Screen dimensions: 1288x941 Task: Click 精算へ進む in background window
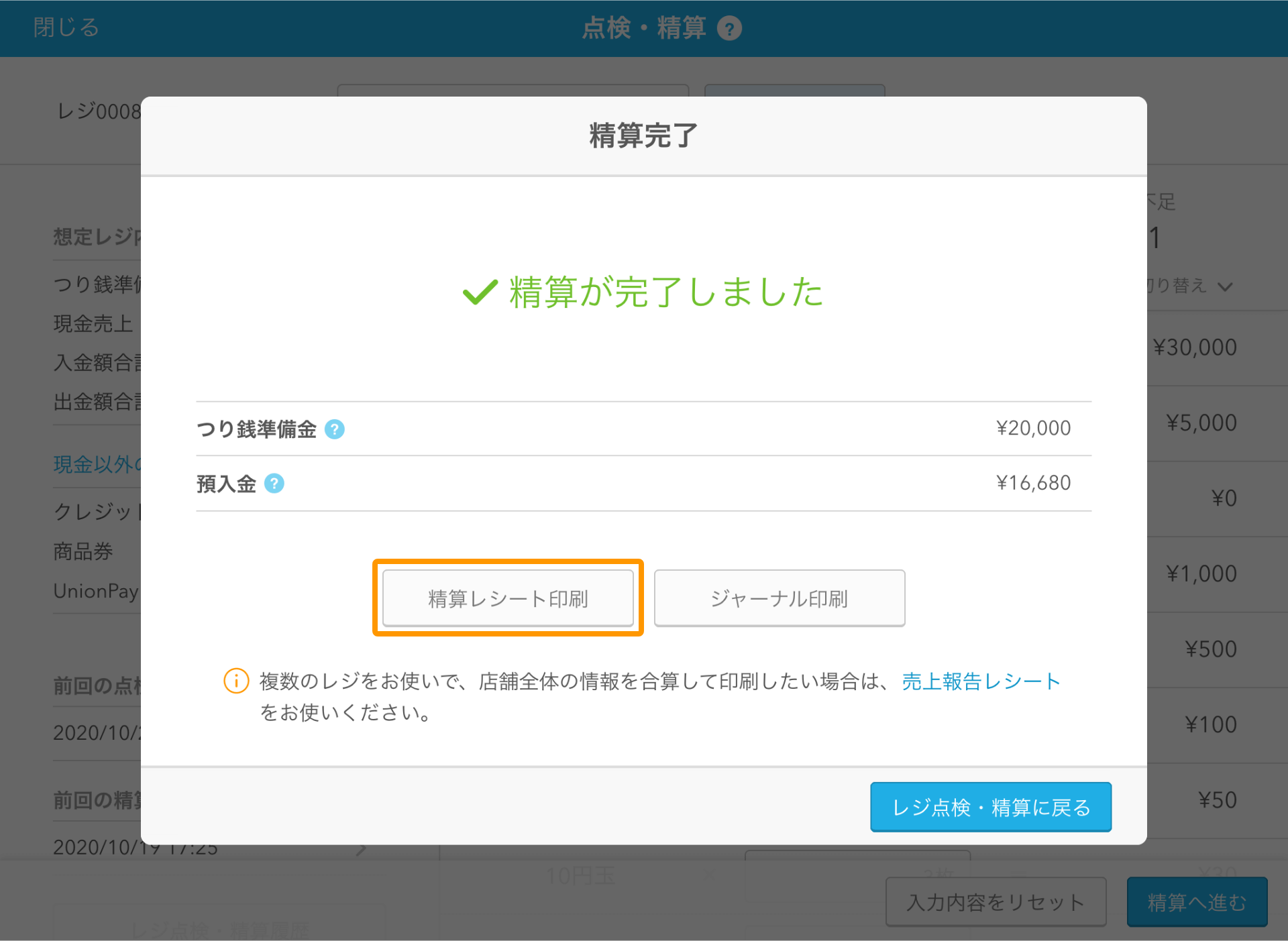pos(1197,902)
